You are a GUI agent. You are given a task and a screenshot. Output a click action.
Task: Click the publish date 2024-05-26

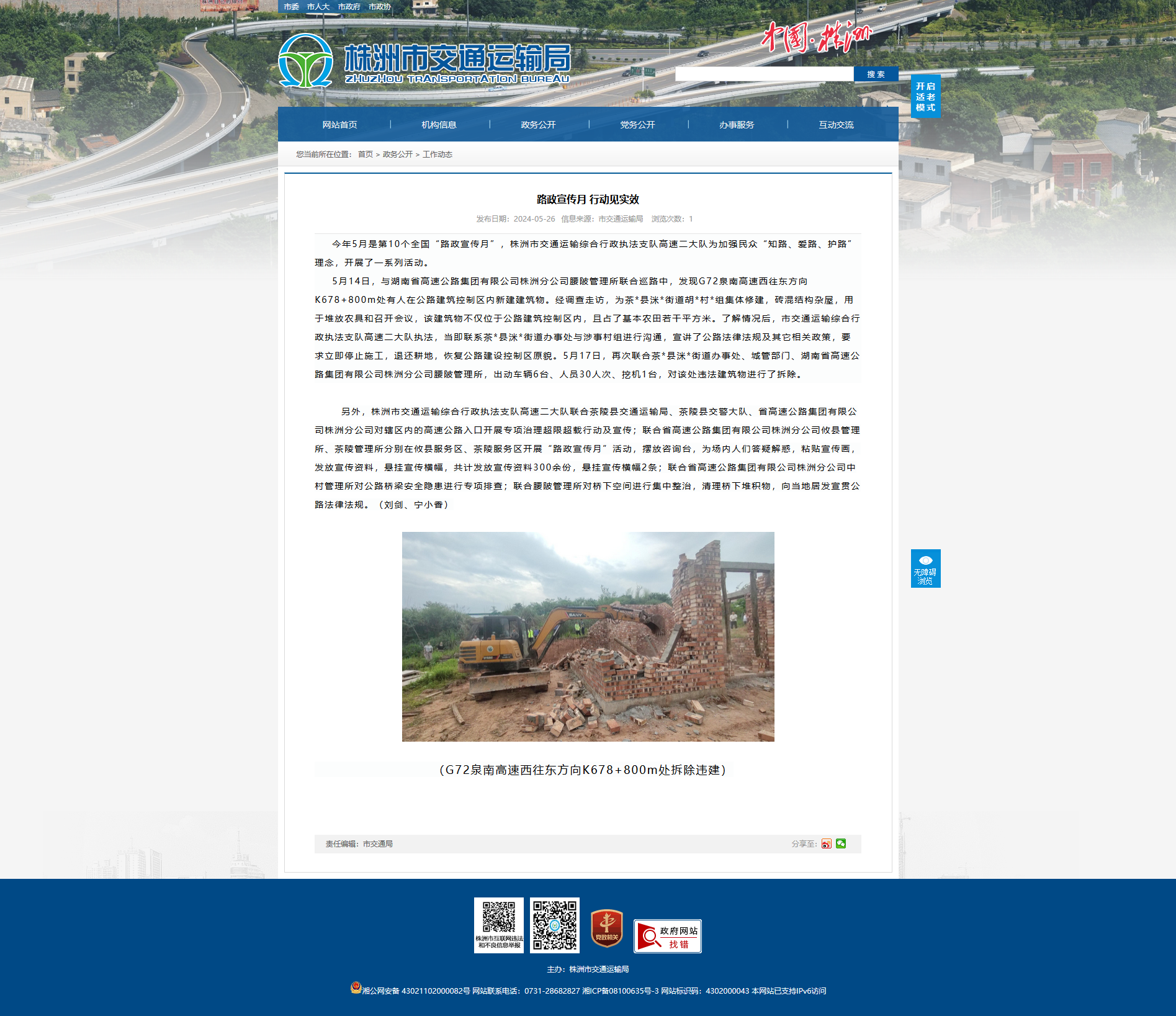[516, 219]
